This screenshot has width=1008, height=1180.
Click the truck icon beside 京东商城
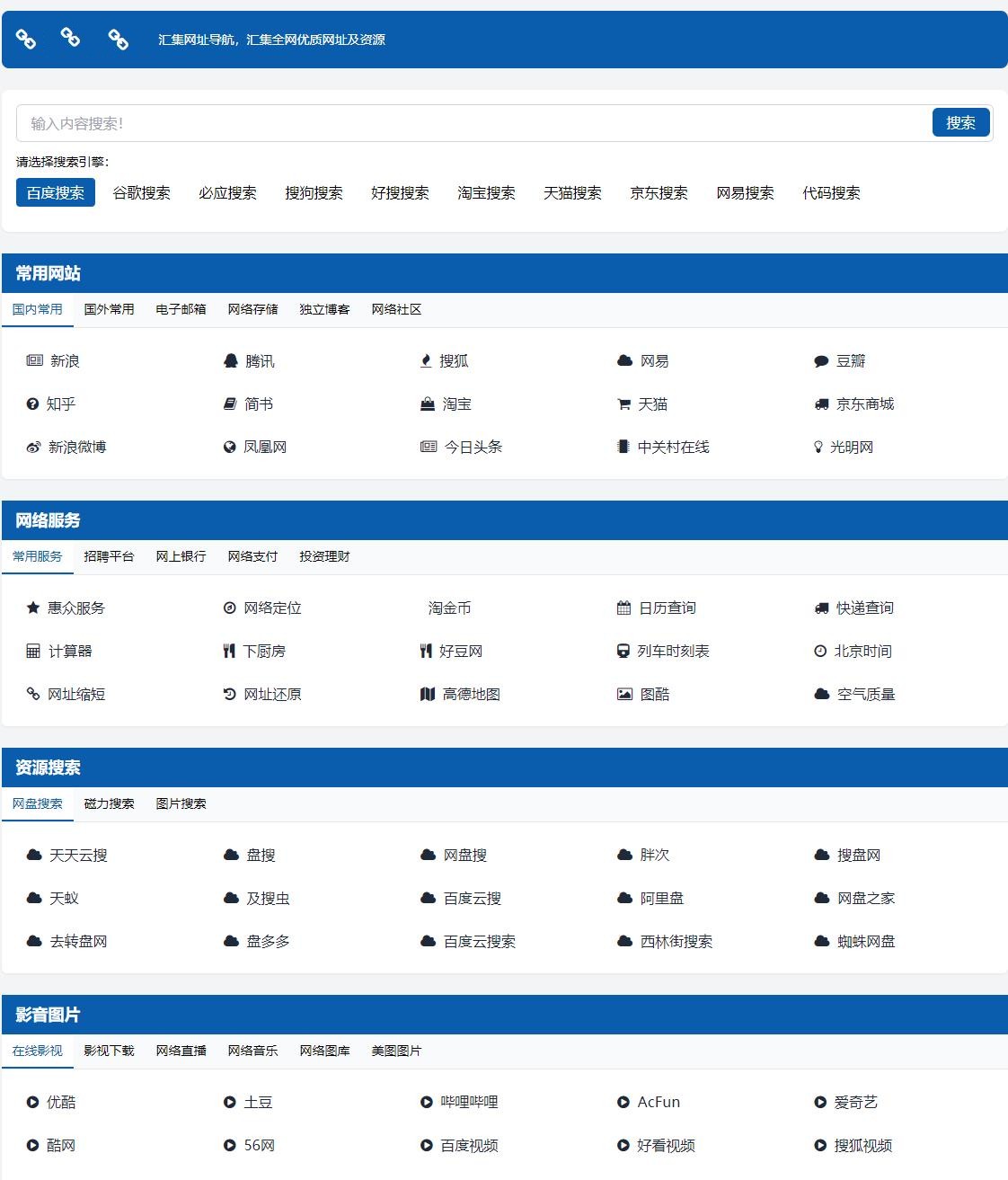point(821,404)
